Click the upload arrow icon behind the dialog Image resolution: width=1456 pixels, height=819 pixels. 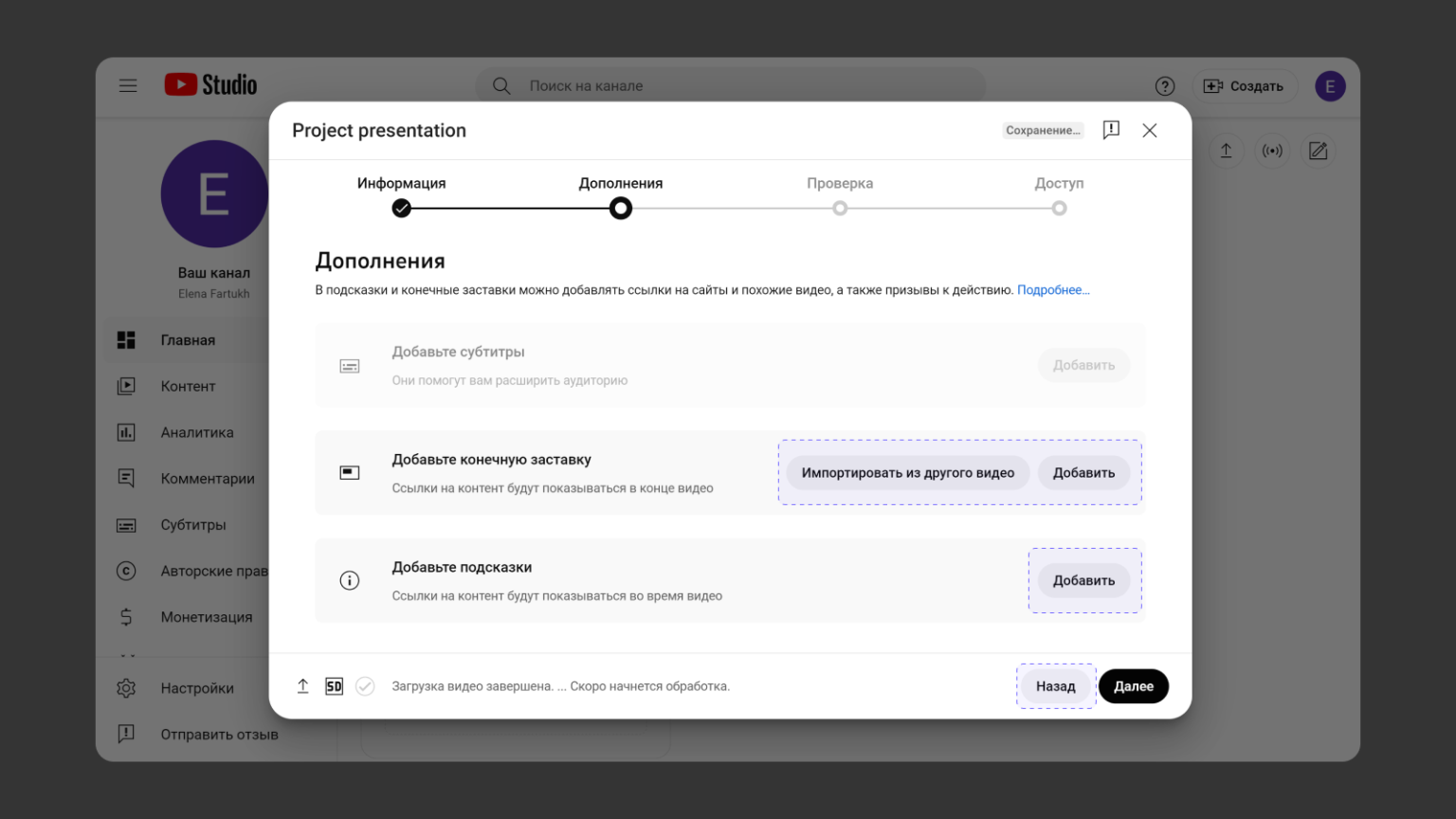[x=1226, y=151]
